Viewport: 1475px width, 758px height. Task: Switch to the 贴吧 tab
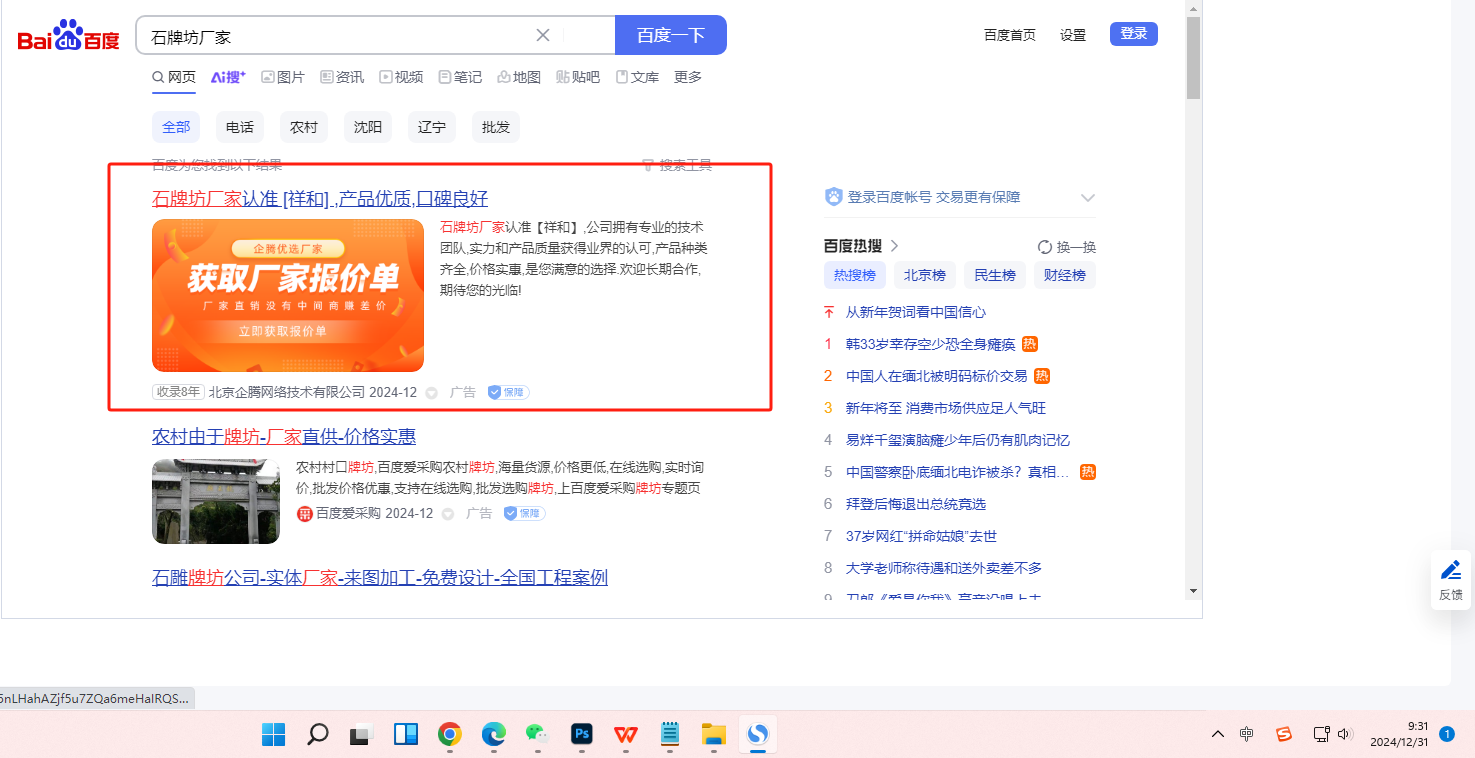578,77
